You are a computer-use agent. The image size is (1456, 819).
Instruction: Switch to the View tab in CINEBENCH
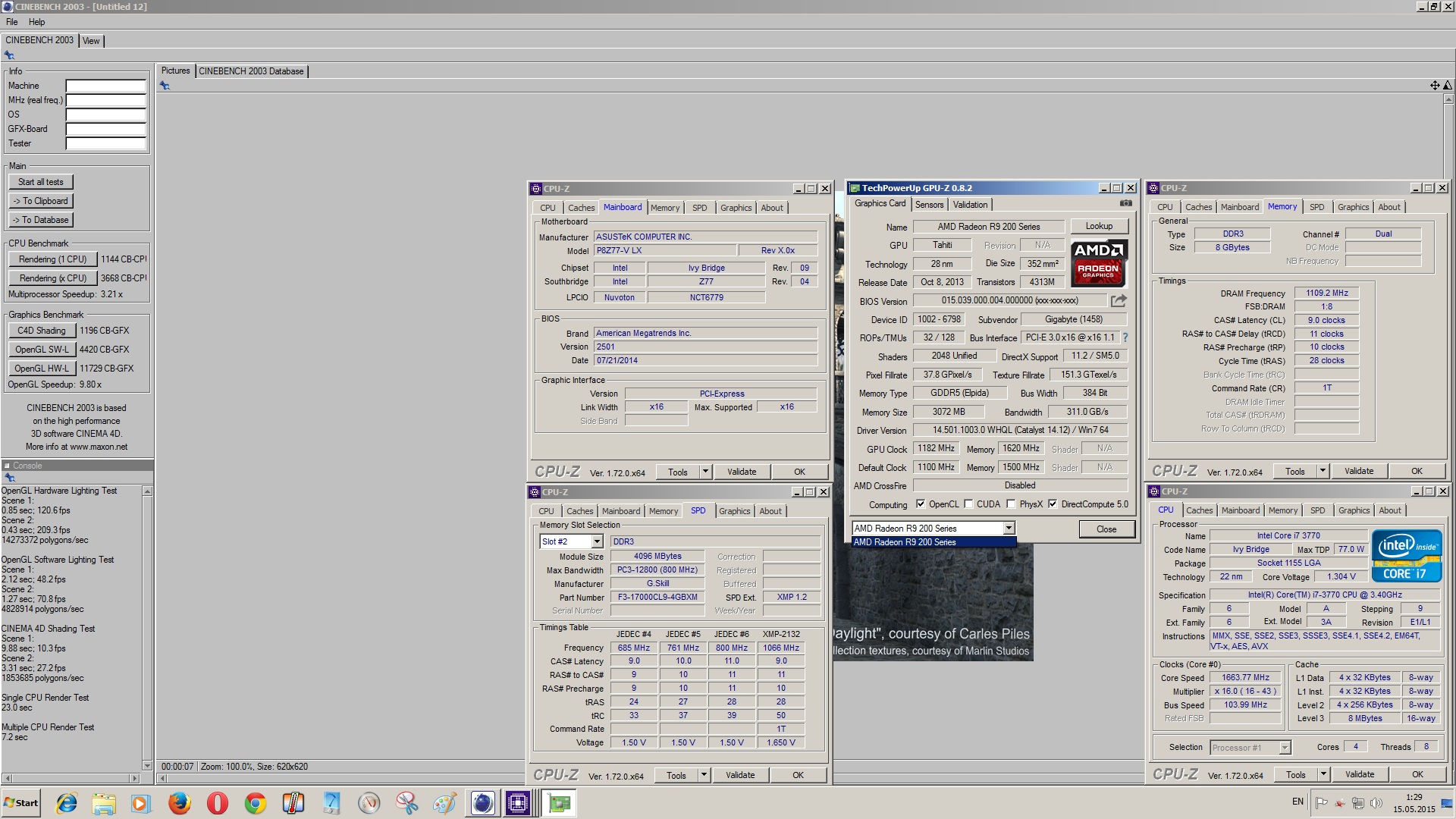(91, 41)
